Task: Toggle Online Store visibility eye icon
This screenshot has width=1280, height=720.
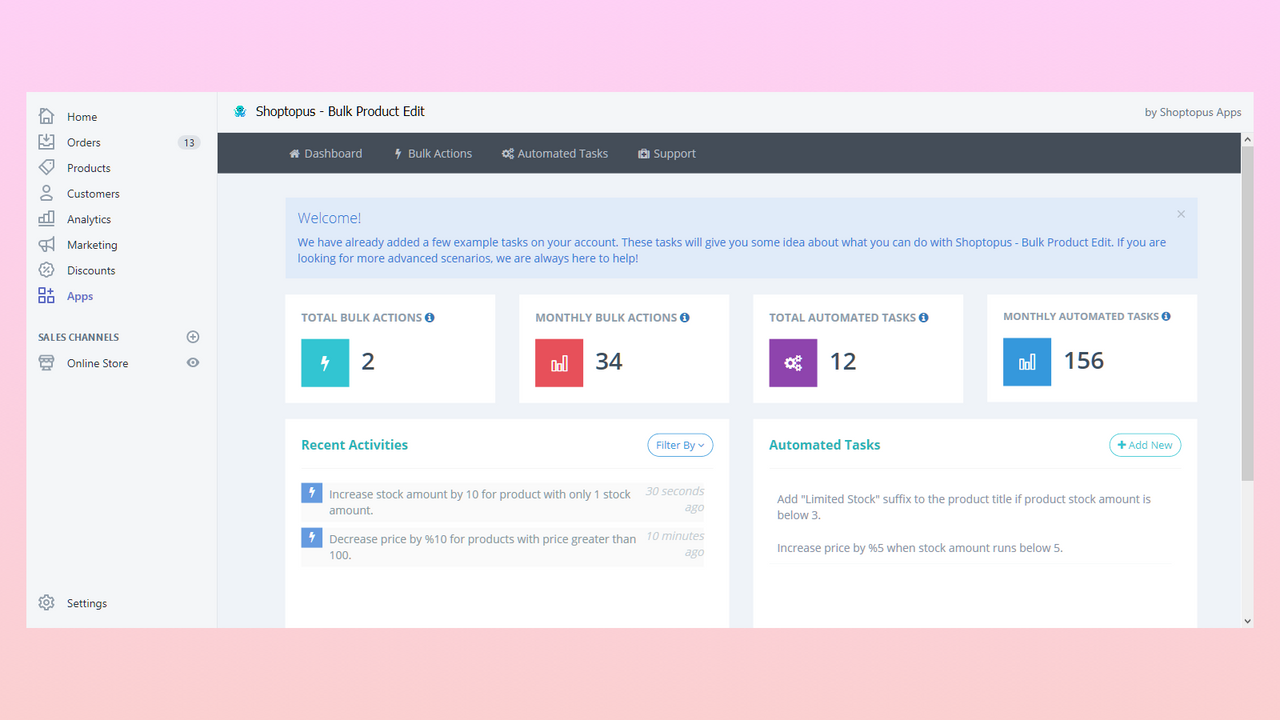Action: (192, 362)
